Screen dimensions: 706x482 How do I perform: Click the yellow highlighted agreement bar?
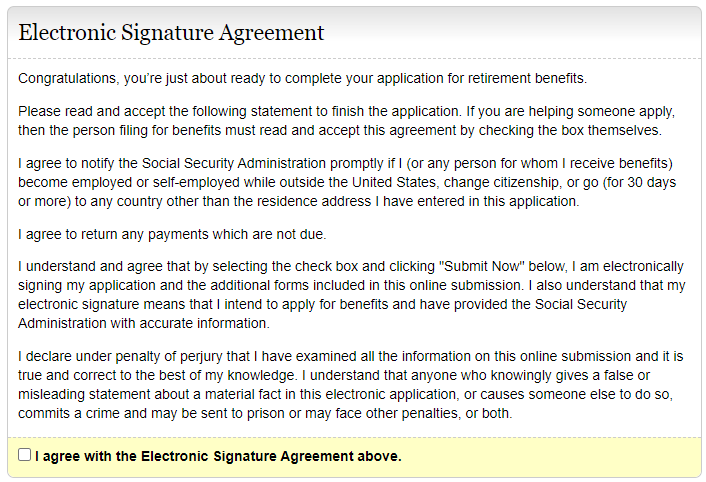[x=550, y=457]
